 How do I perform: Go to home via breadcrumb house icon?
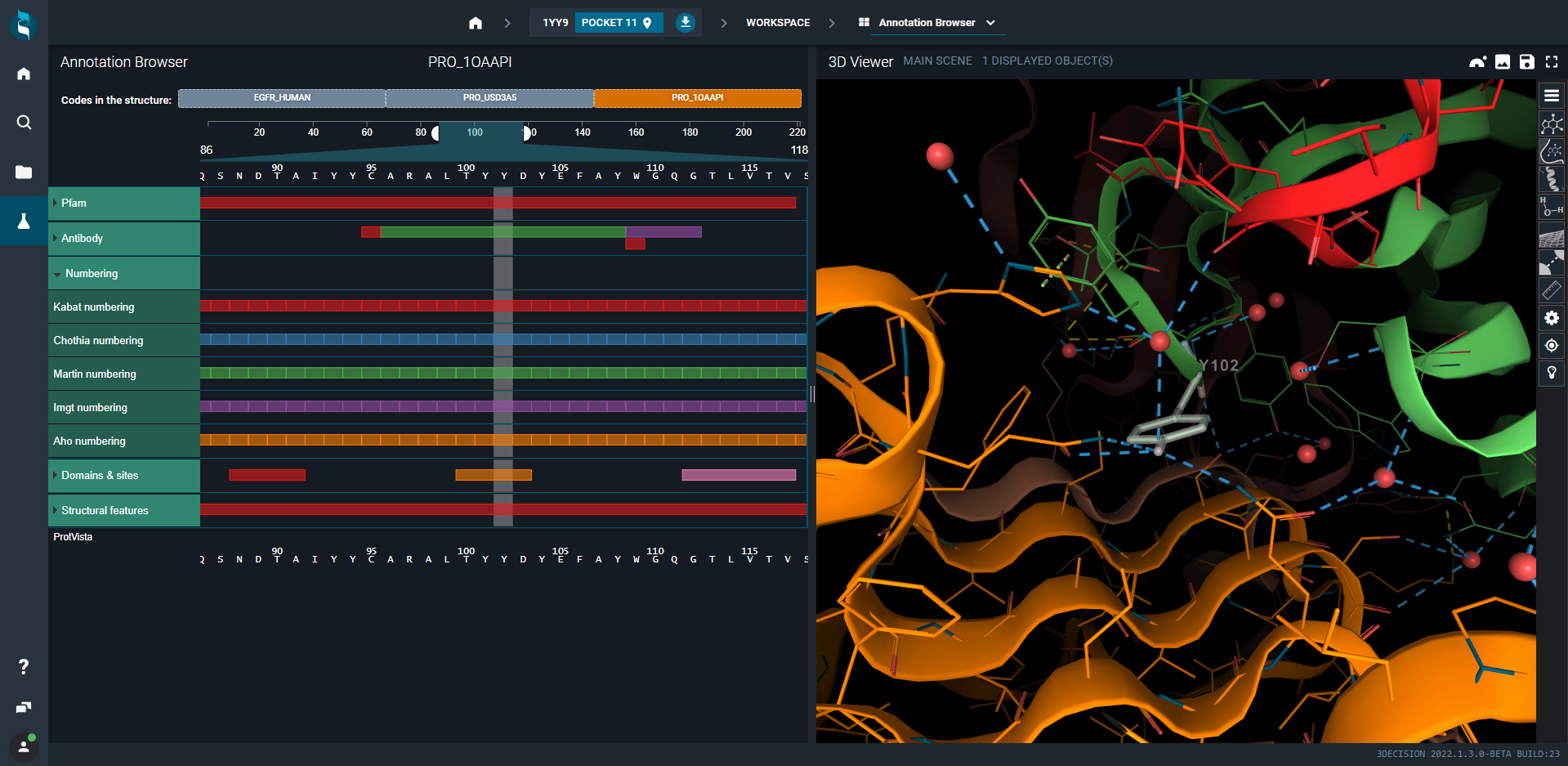pos(476,23)
